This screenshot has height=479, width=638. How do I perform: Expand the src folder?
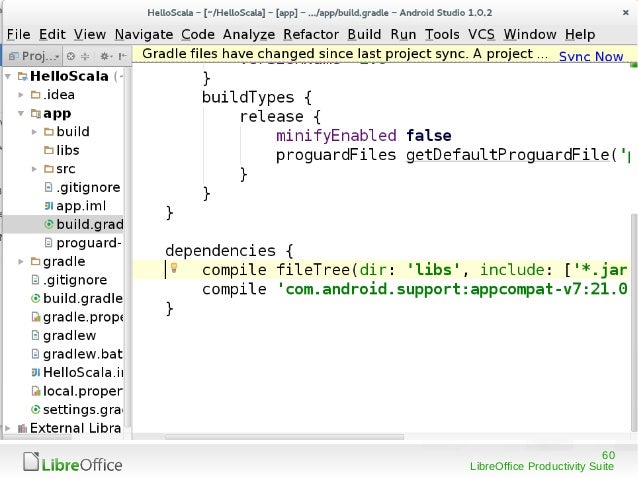point(34,169)
